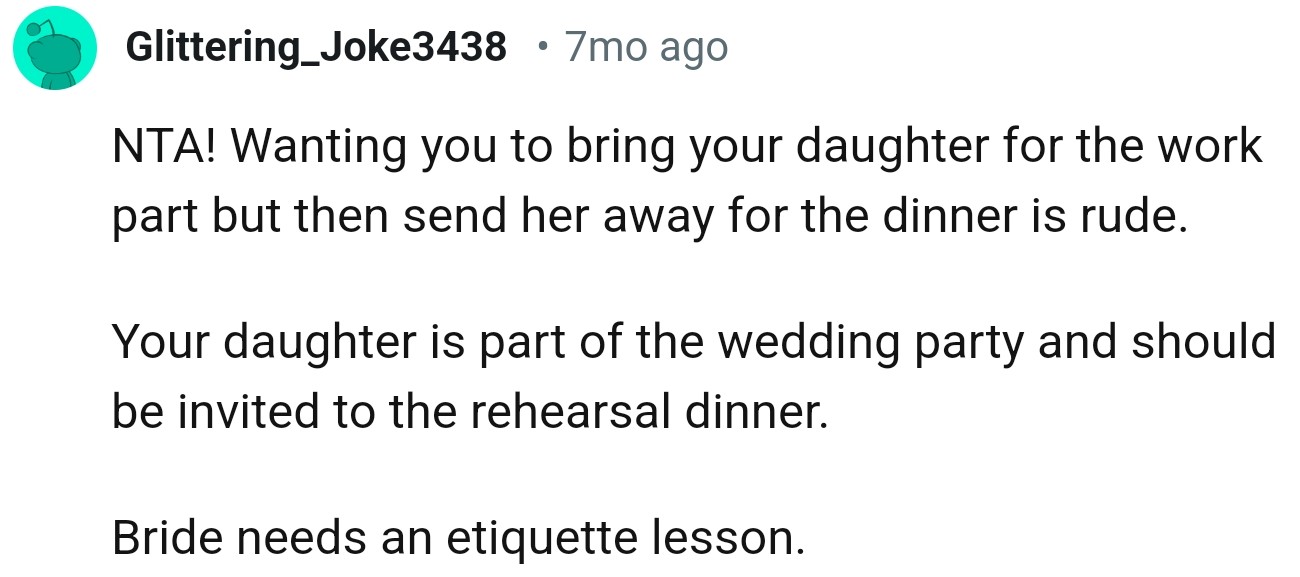
Task: Open the teal Reddit avatar of commenter
Action: pyautogui.click(x=54, y=48)
